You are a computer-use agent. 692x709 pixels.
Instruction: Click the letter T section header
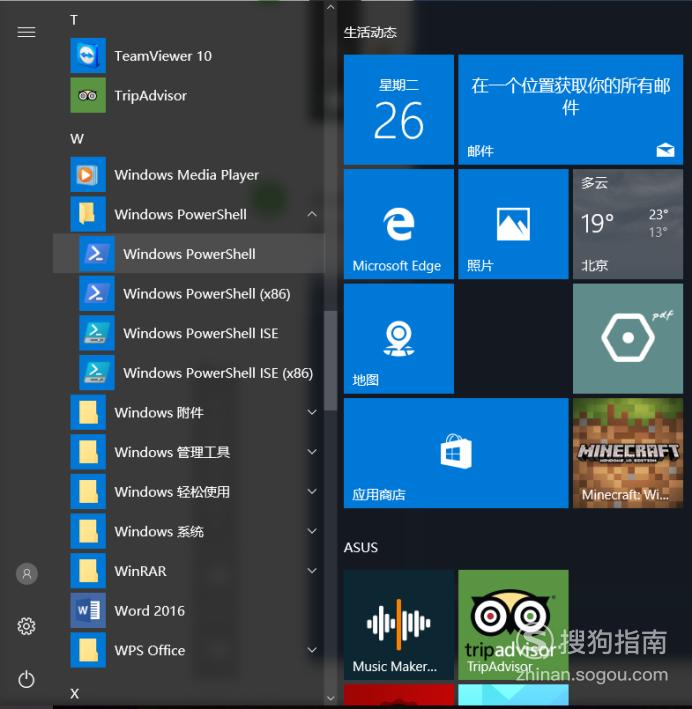pyautogui.click(x=74, y=20)
